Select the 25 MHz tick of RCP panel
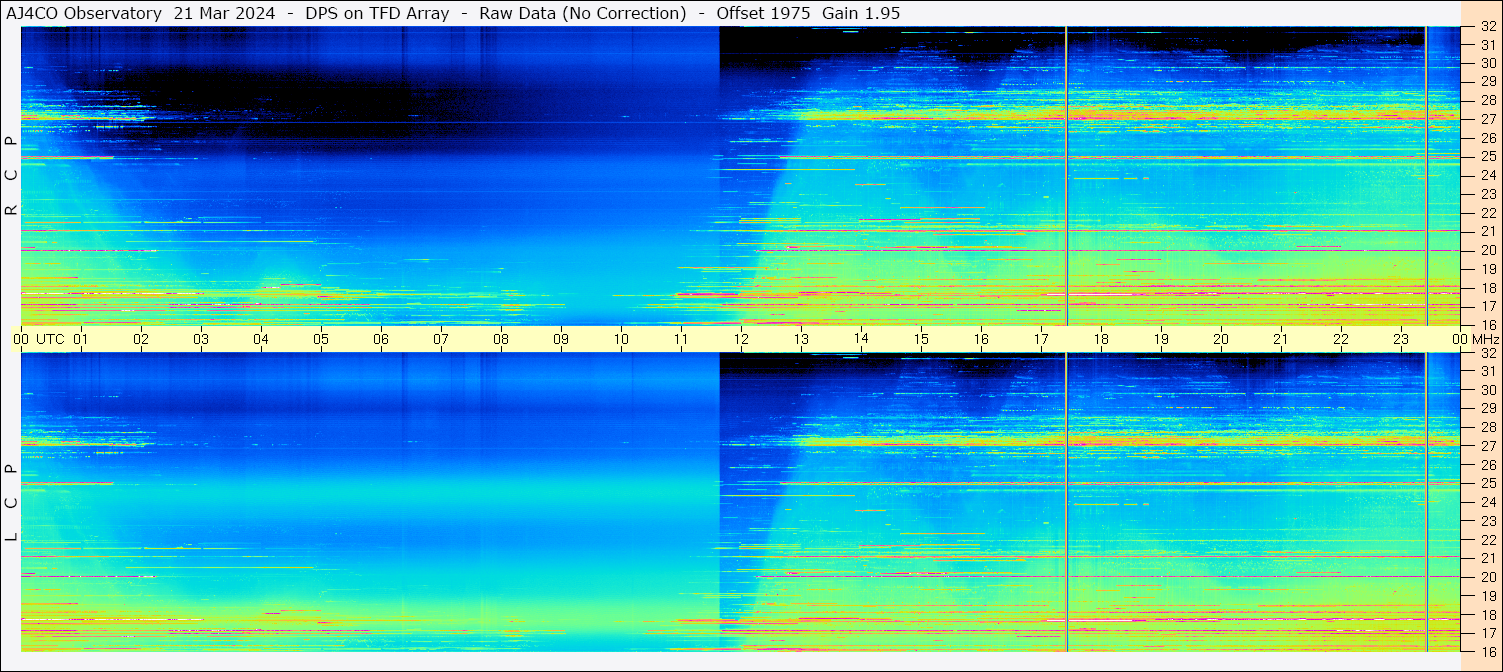The width and height of the screenshot is (1503, 672). click(1488, 157)
